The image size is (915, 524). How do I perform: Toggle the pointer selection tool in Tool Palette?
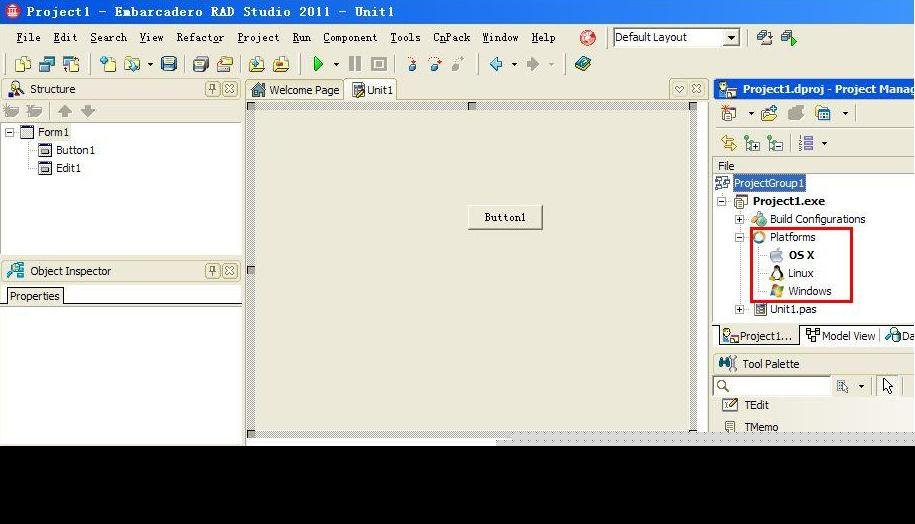(x=887, y=386)
